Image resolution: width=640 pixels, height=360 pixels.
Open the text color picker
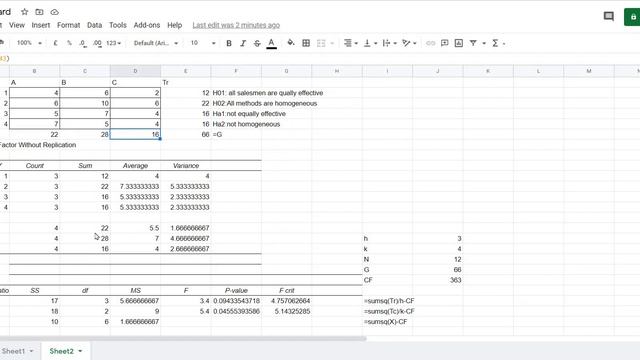[271, 43]
